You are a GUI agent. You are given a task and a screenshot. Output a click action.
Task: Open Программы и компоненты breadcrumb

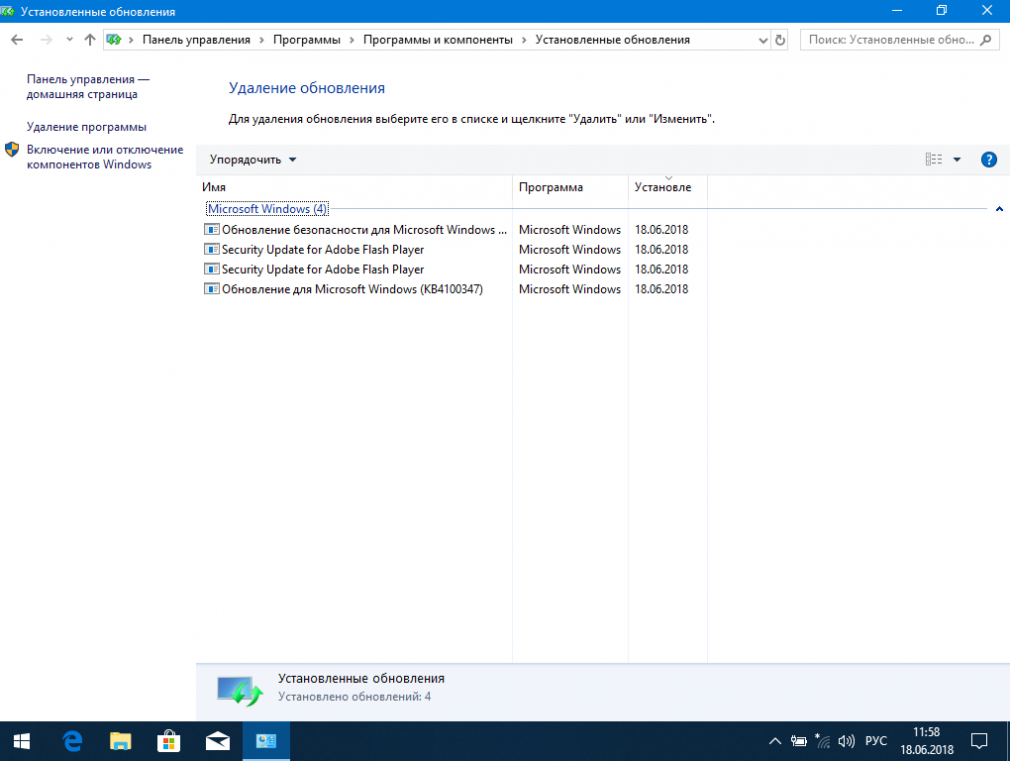coord(438,40)
